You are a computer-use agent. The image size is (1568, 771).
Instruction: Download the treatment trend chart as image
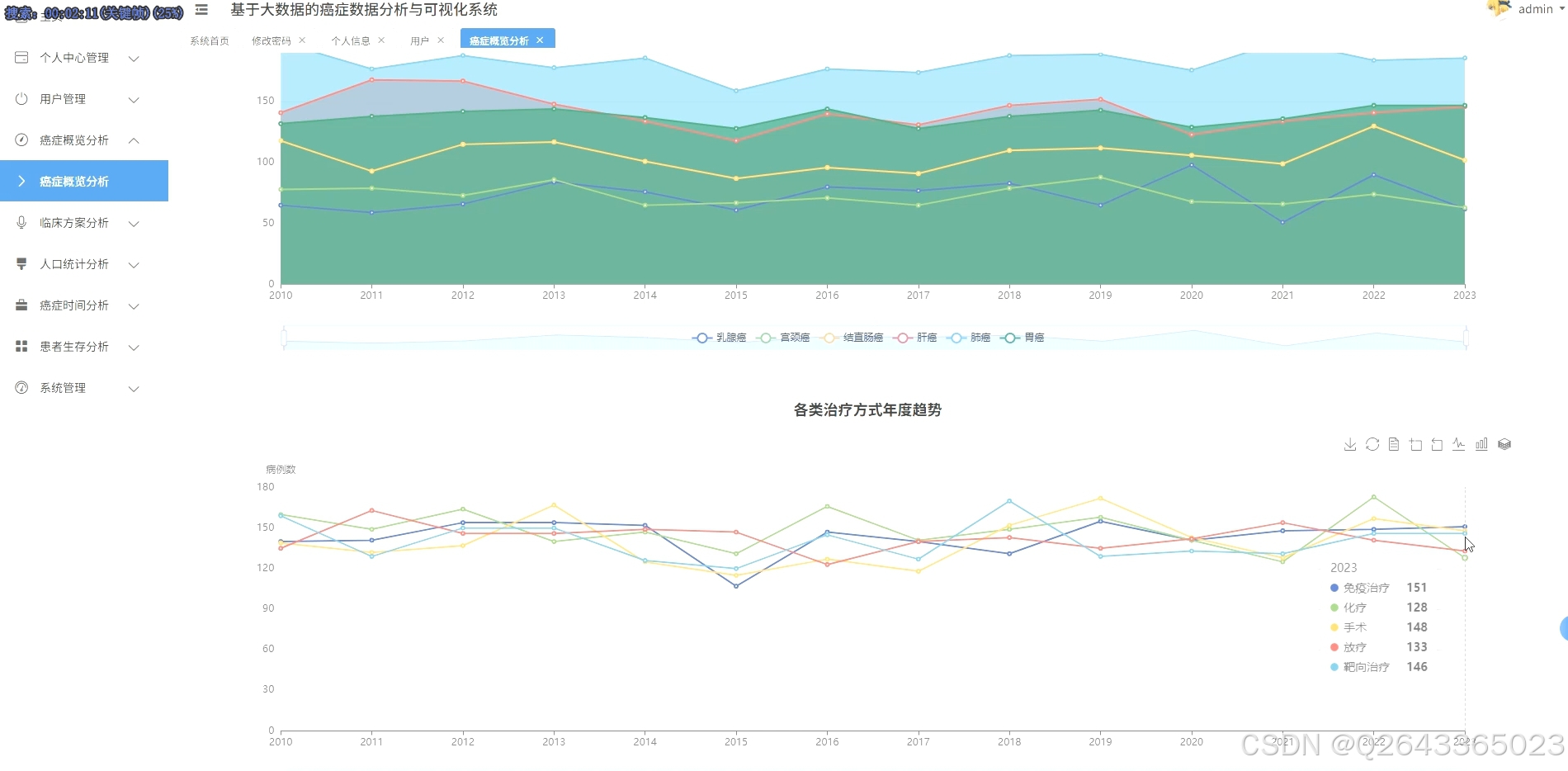[x=1350, y=444]
